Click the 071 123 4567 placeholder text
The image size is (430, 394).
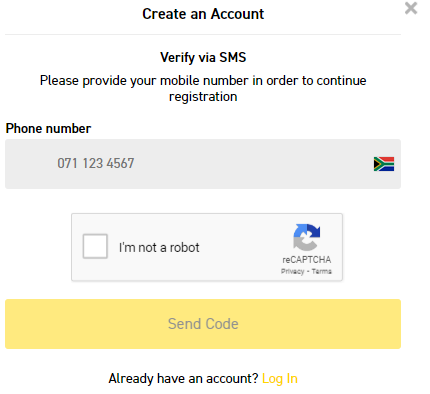tap(96, 164)
